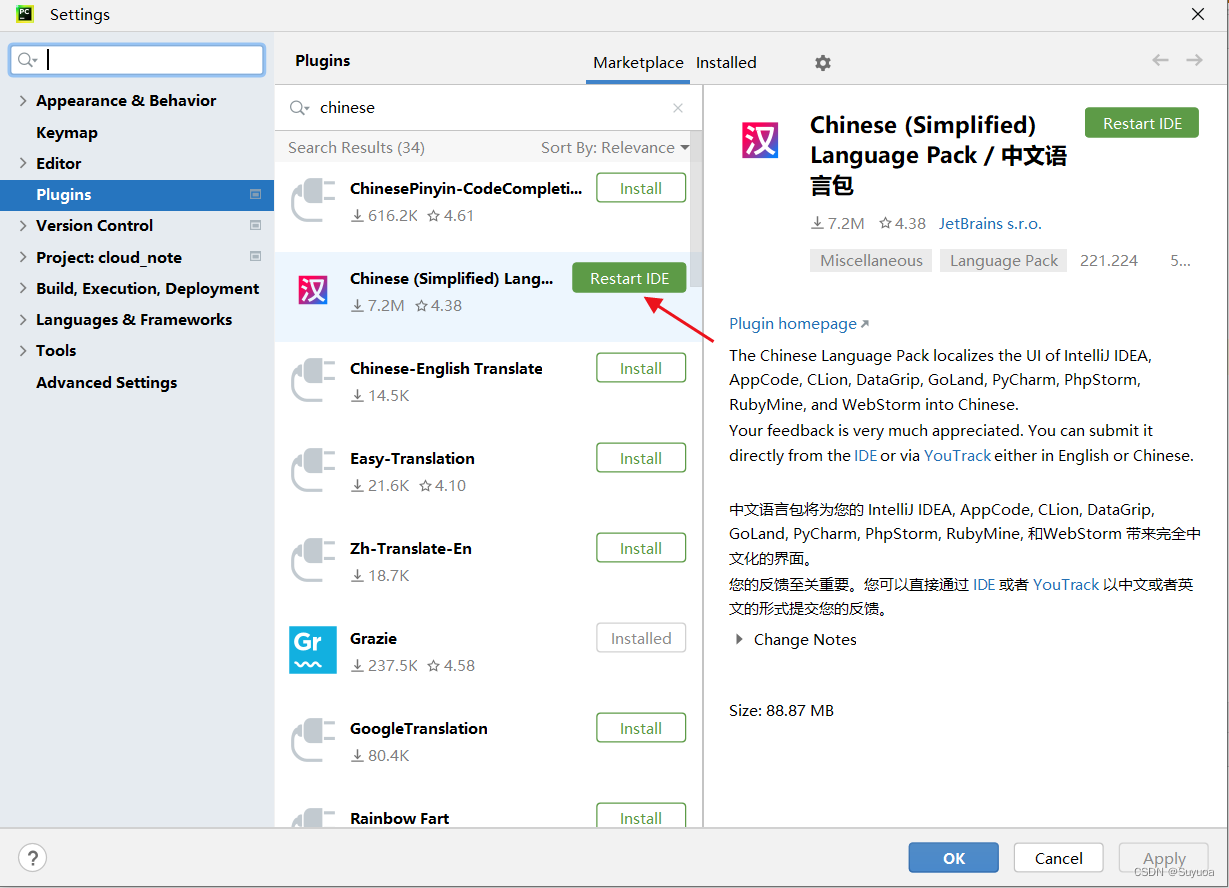
Task: Click the Search Results (34) label
Action: click(x=356, y=148)
